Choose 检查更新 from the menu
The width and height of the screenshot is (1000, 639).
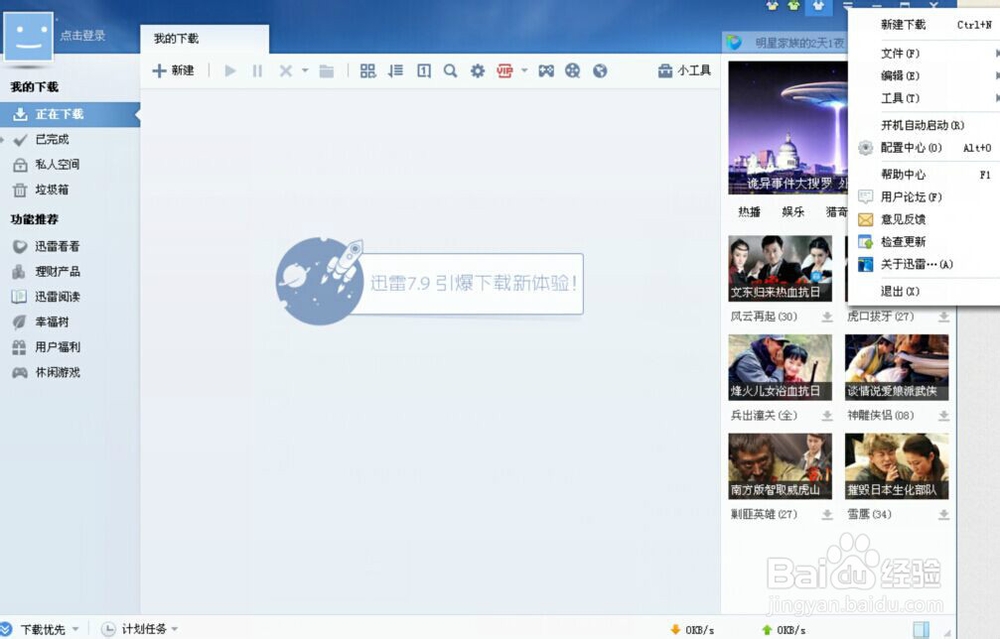tap(925, 242)
